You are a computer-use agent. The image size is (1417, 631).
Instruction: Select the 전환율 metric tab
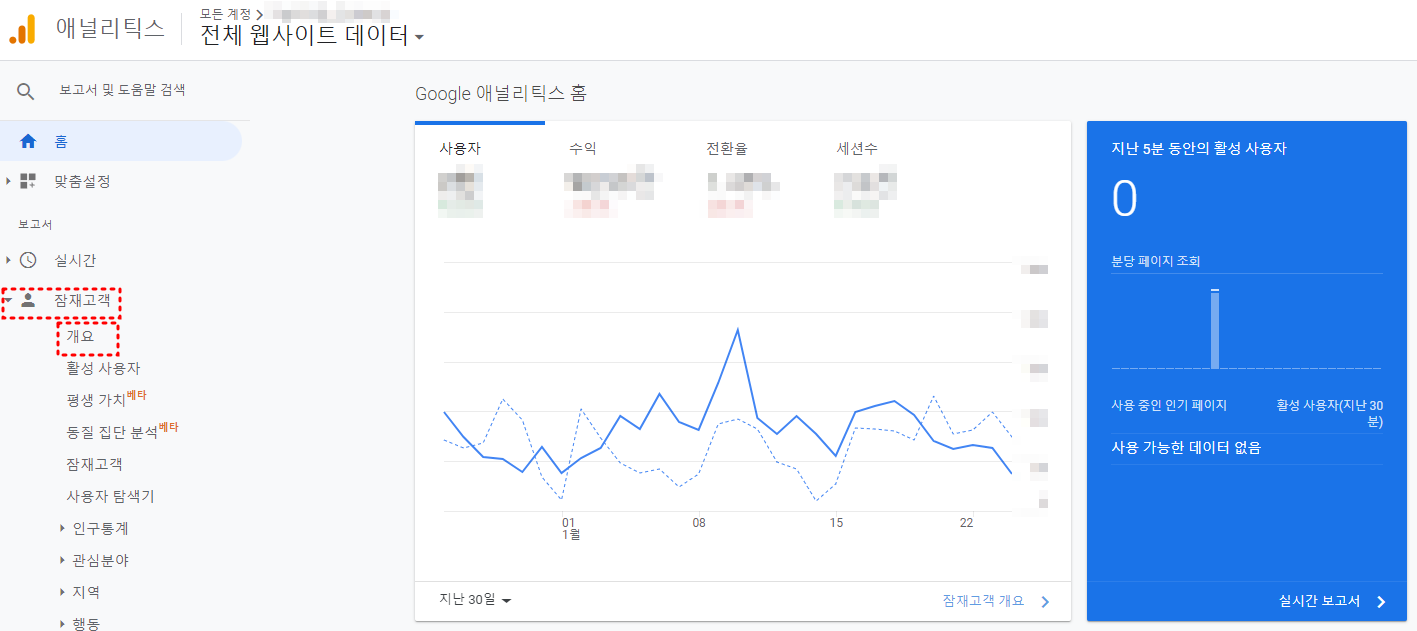click(727, 149)
